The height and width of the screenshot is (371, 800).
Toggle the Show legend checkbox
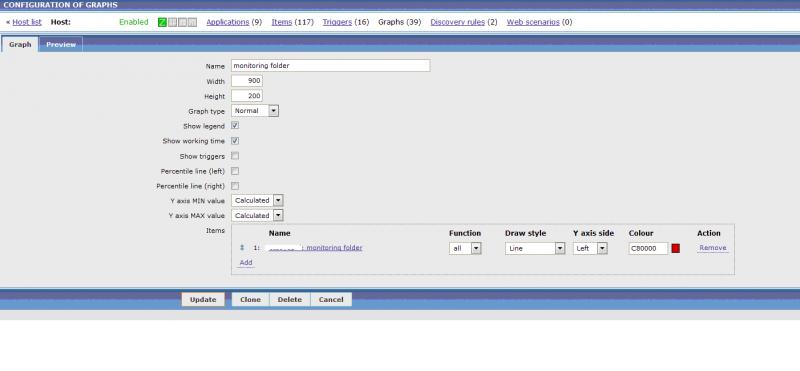(235, 126)
